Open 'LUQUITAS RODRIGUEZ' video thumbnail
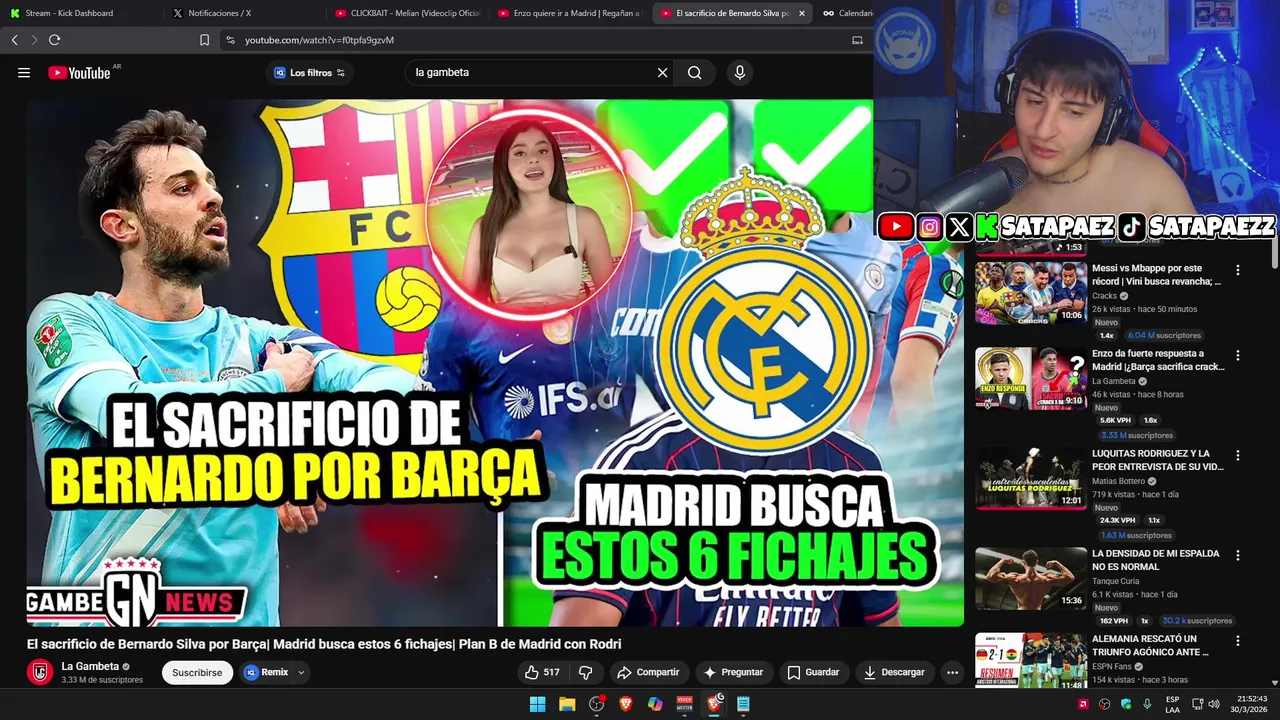 (x=1031, y=478)
